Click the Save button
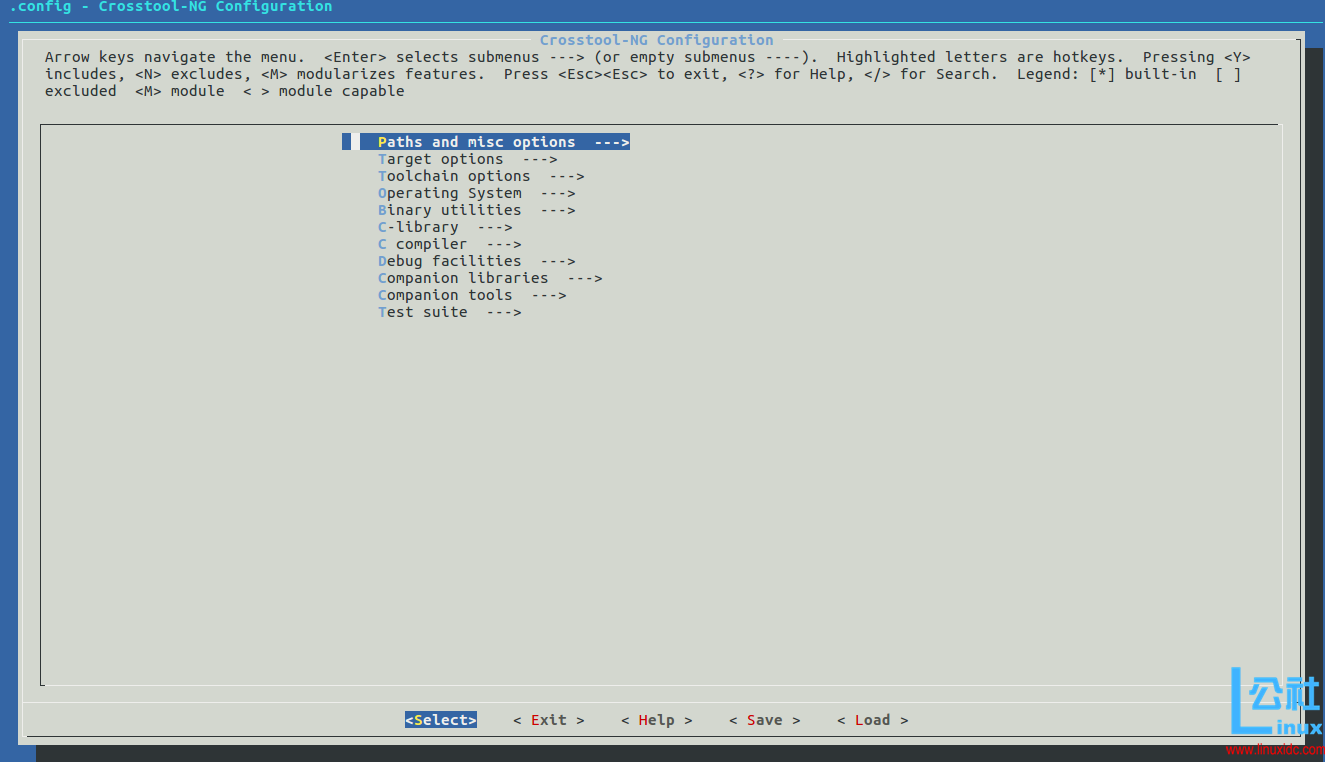The width and height of the screenshot is (1325, 762). coord(765,720)
